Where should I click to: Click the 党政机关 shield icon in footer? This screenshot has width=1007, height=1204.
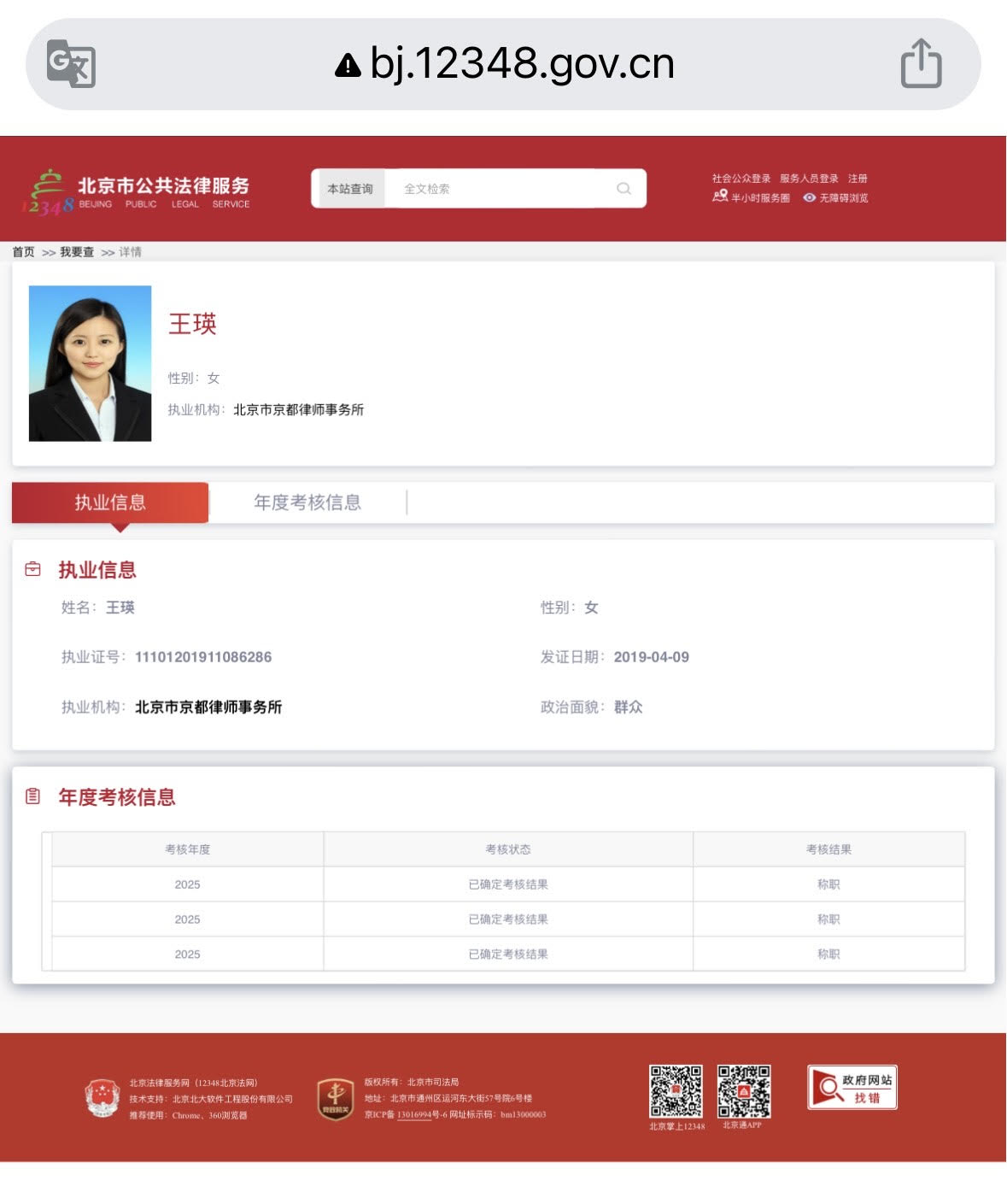336,1098
